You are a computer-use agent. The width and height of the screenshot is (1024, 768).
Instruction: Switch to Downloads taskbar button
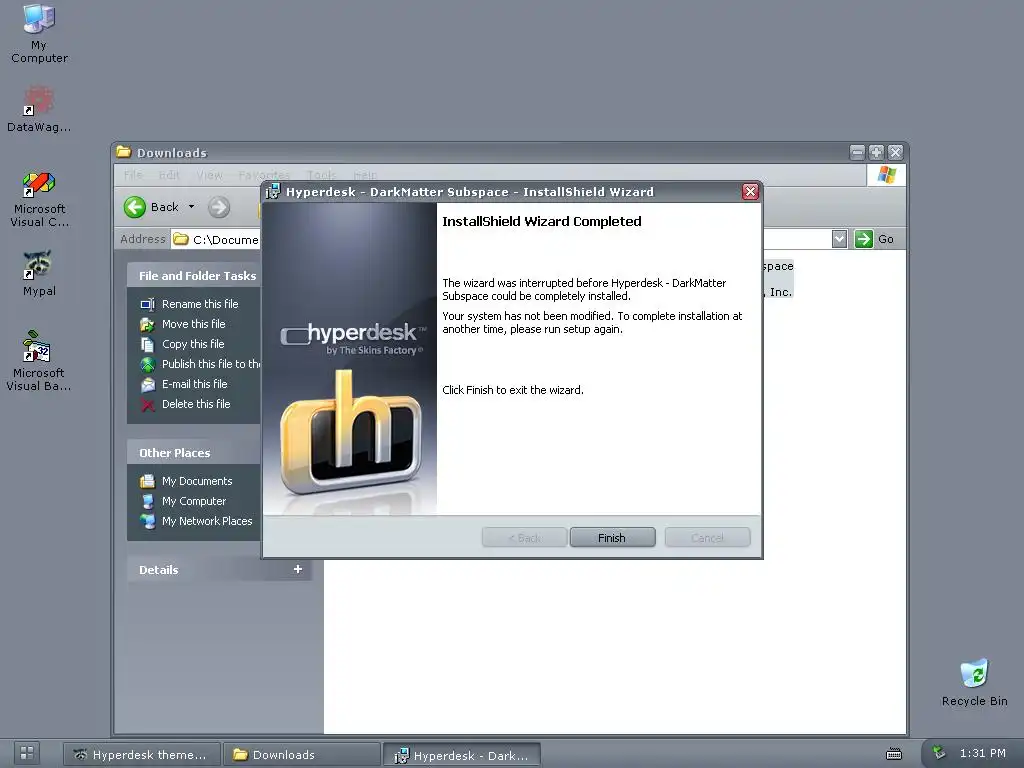pyautogui.click(x=301, y=755)
